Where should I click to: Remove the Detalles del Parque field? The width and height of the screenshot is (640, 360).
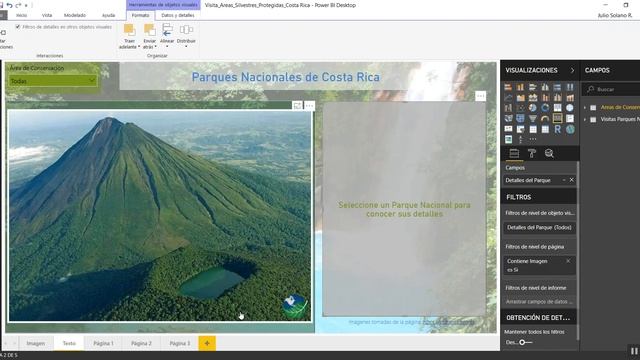pyautogui.click(x=571, y=180)
